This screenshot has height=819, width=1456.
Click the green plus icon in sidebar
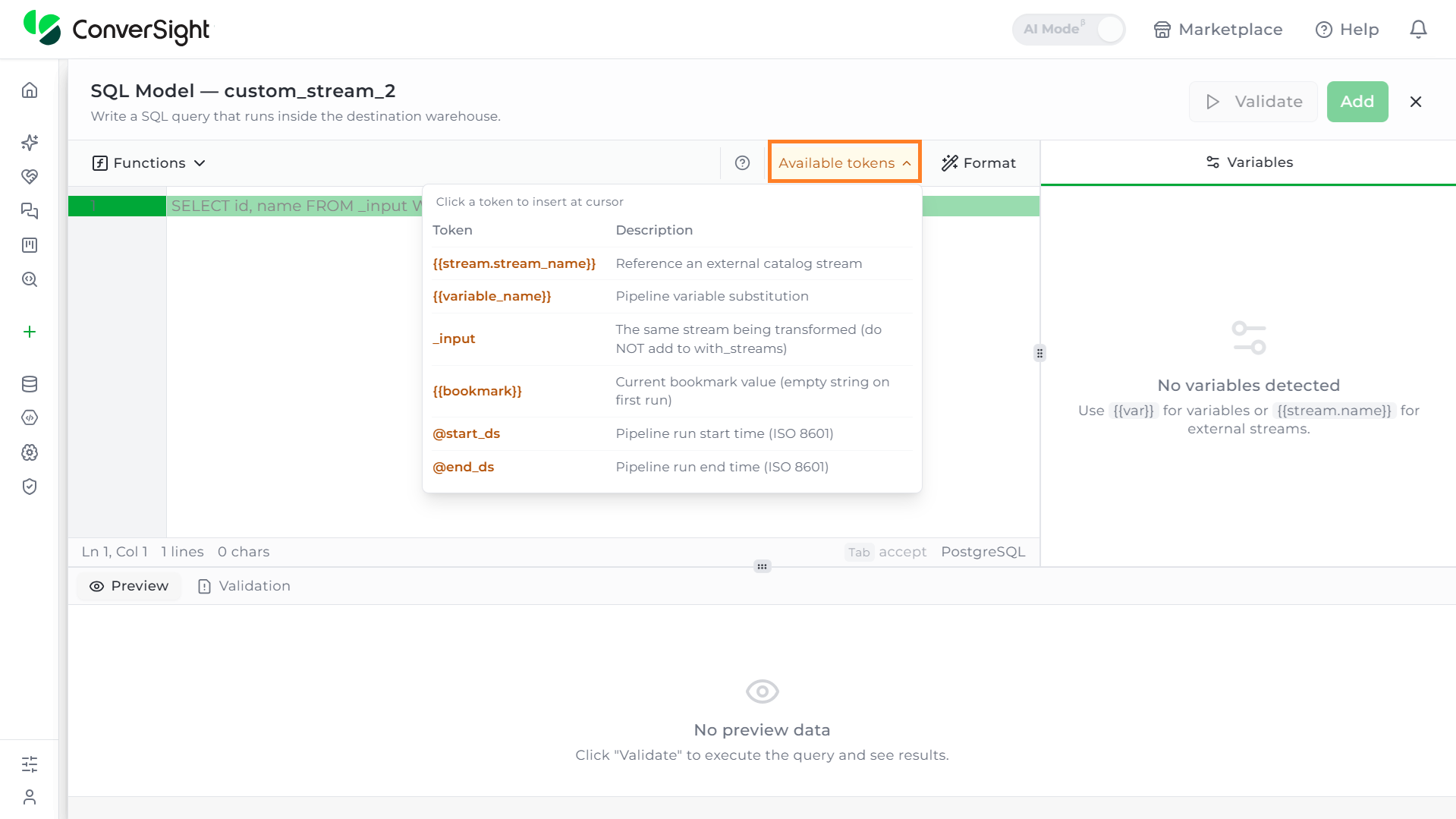(30, 332)
